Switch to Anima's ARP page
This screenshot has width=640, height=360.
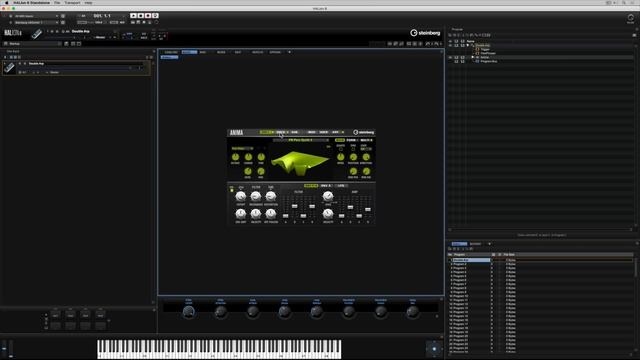(x=336, y=132)
